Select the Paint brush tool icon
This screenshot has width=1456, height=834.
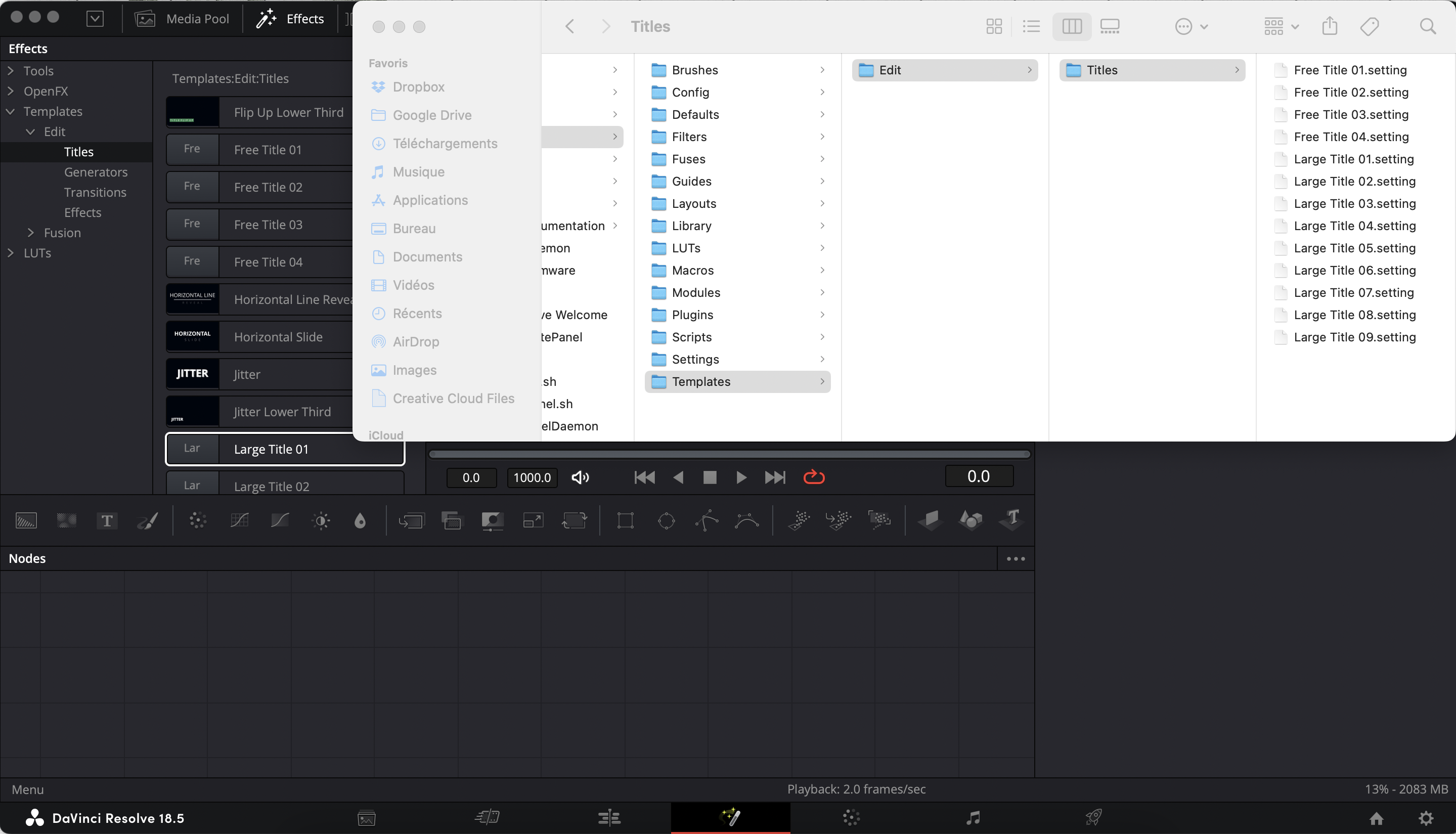147,519
